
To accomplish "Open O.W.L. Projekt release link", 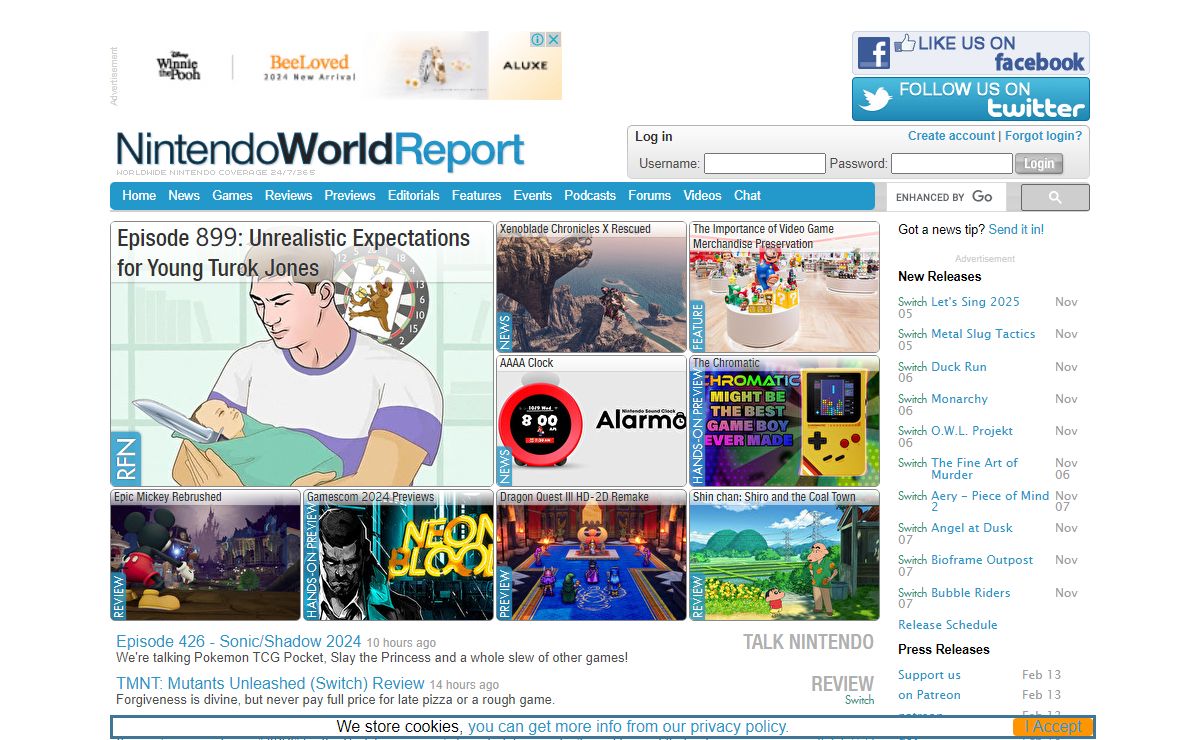I will click(972, 431).
